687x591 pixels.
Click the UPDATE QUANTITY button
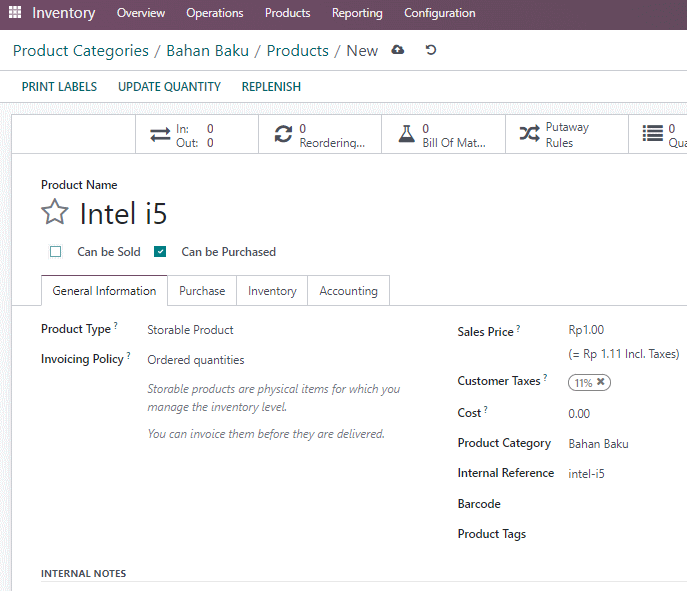[x=169, y=87]
